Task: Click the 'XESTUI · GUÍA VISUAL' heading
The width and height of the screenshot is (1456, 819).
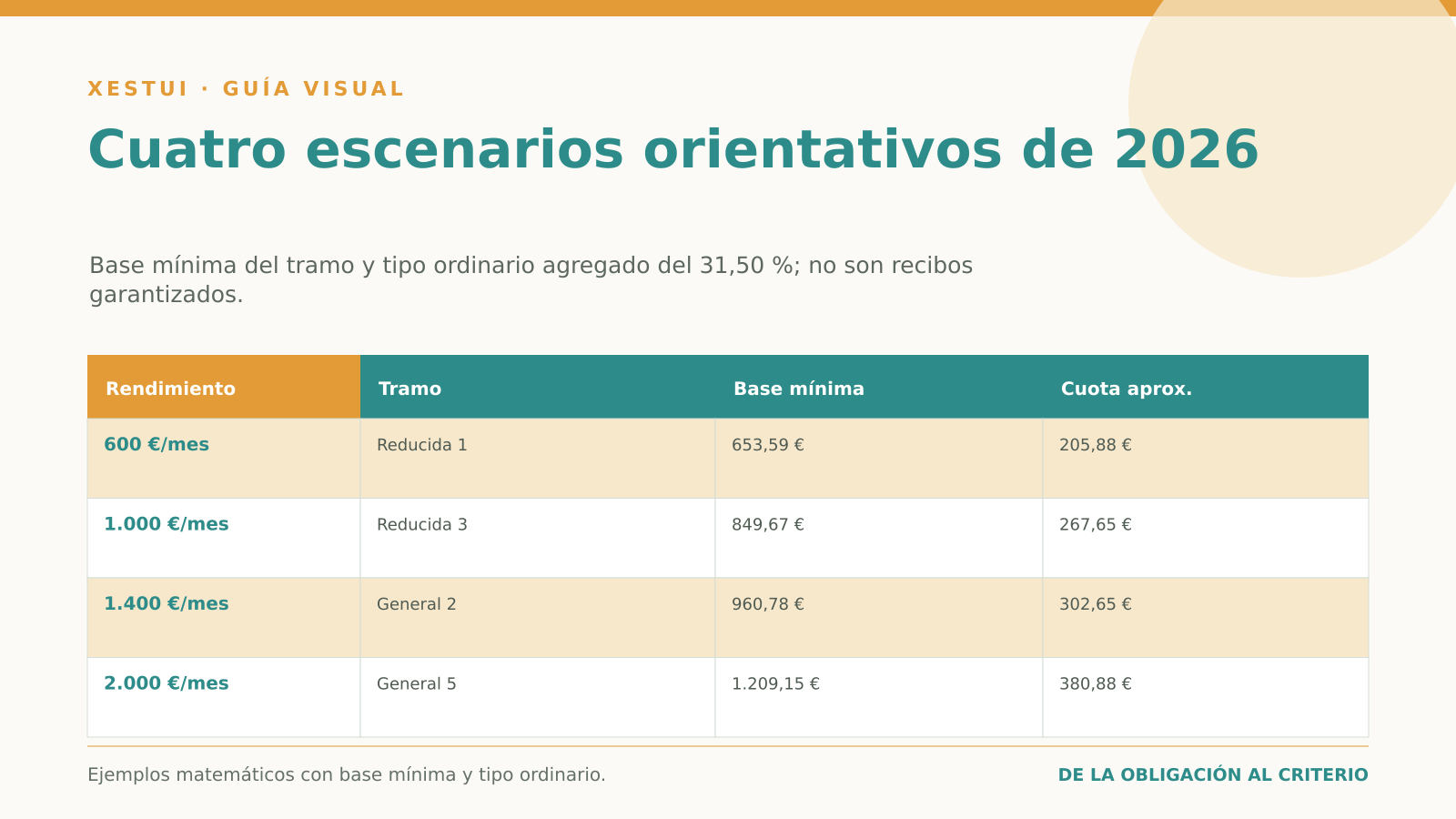Action: pos(245,89)
